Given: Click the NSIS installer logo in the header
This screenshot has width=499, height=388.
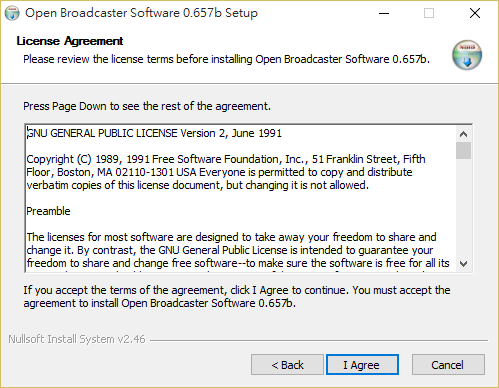Looking at the screenshot, I should [x=467, y=55].
